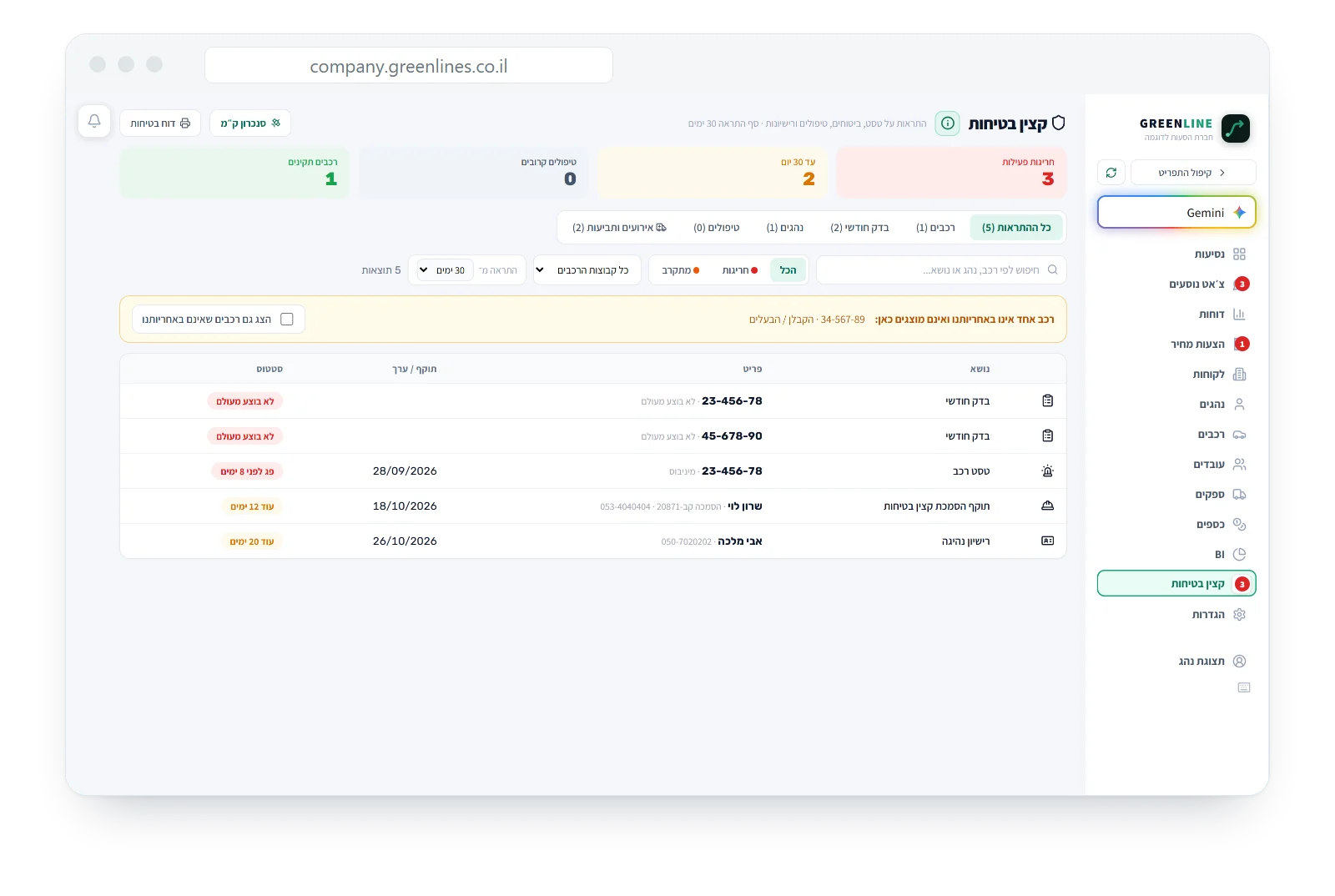The width and height of the screenshot is (1335, 896).
Task: Open נהגים in sidebar
Action: (x=1176, y=404)
